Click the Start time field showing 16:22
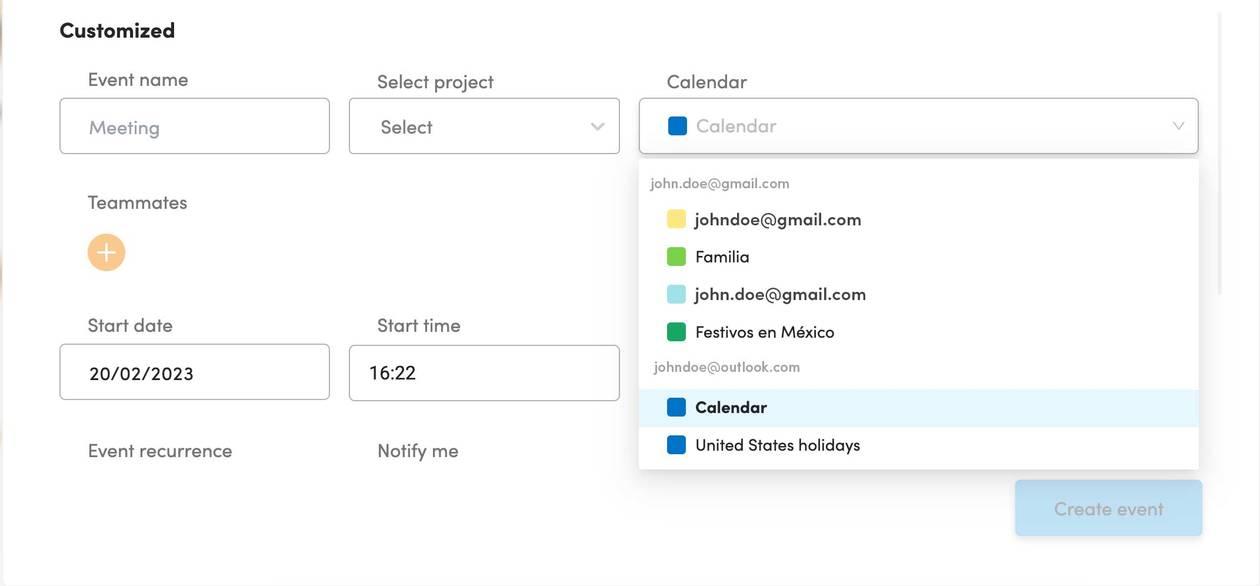Image resolution: width=1260 pixels, height=586 pixels. [484, 373]
